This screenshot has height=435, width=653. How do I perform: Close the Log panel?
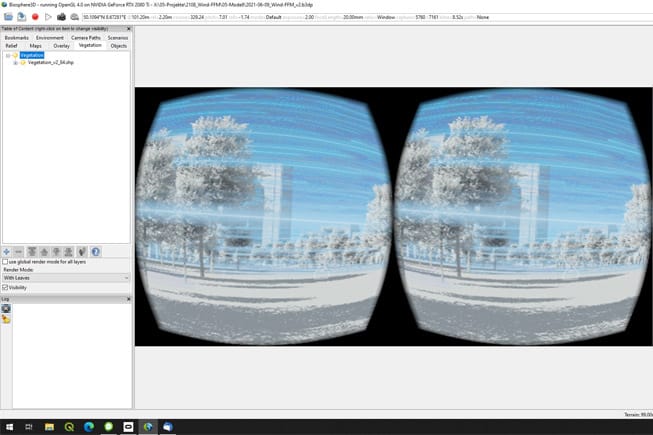127,298
